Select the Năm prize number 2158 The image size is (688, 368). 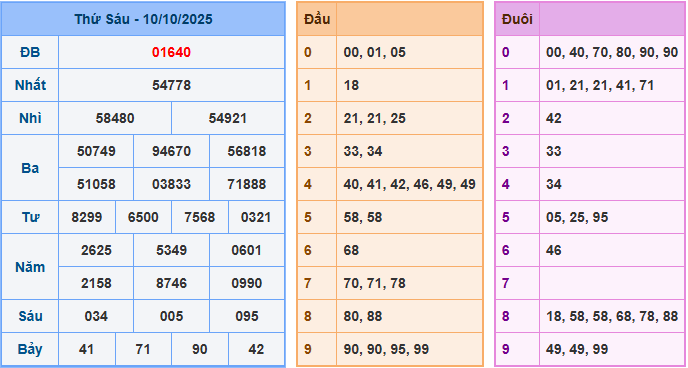pos(96,283)
